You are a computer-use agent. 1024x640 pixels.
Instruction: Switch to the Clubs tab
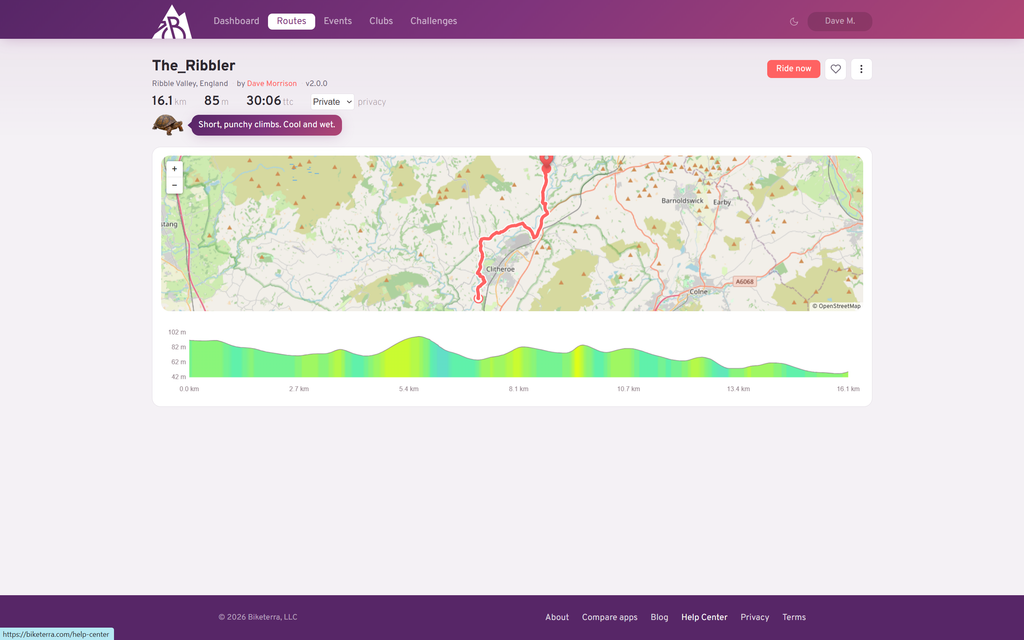[x=381, y=22]
